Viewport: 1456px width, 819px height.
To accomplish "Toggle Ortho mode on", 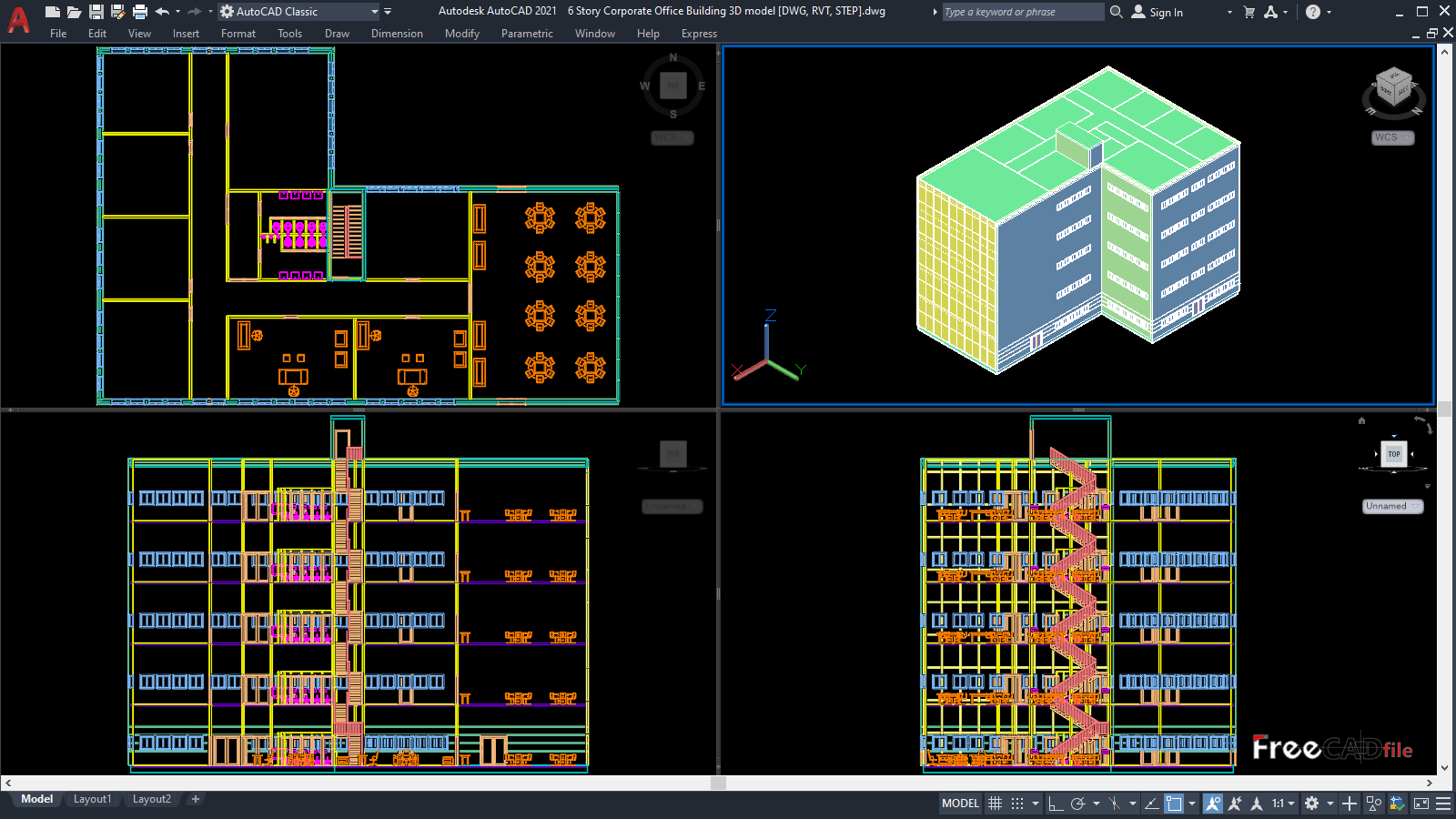I will (x=1057, y=804).
